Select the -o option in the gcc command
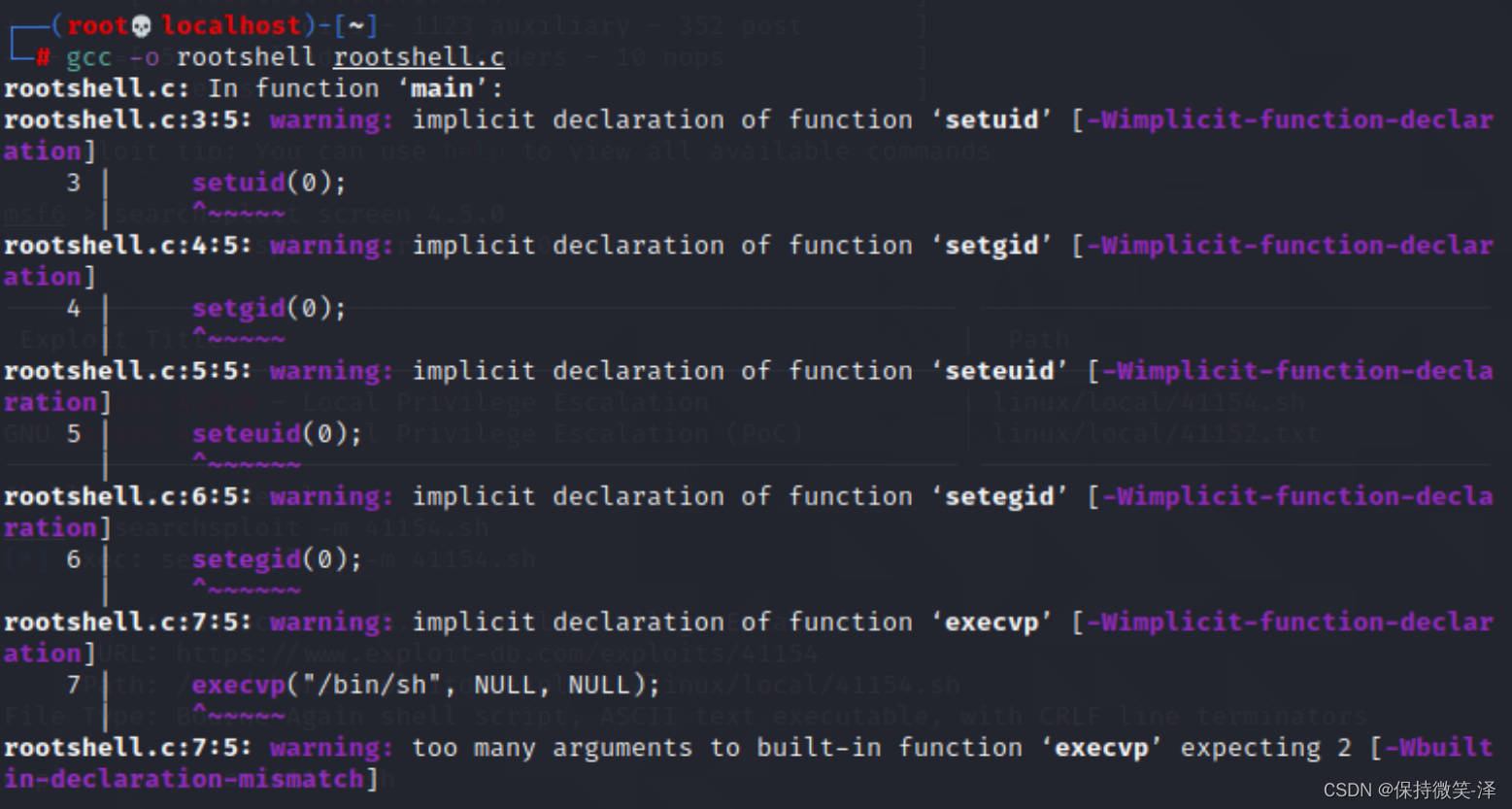This screenshot has height=809, width=1512. tap(144, 57)
